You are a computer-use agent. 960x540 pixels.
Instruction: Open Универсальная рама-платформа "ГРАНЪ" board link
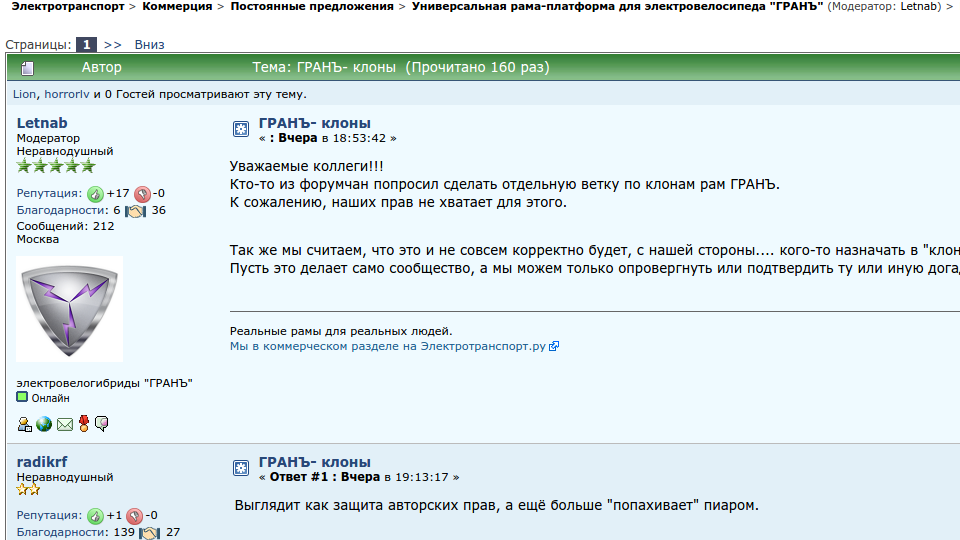pos(617,7)
